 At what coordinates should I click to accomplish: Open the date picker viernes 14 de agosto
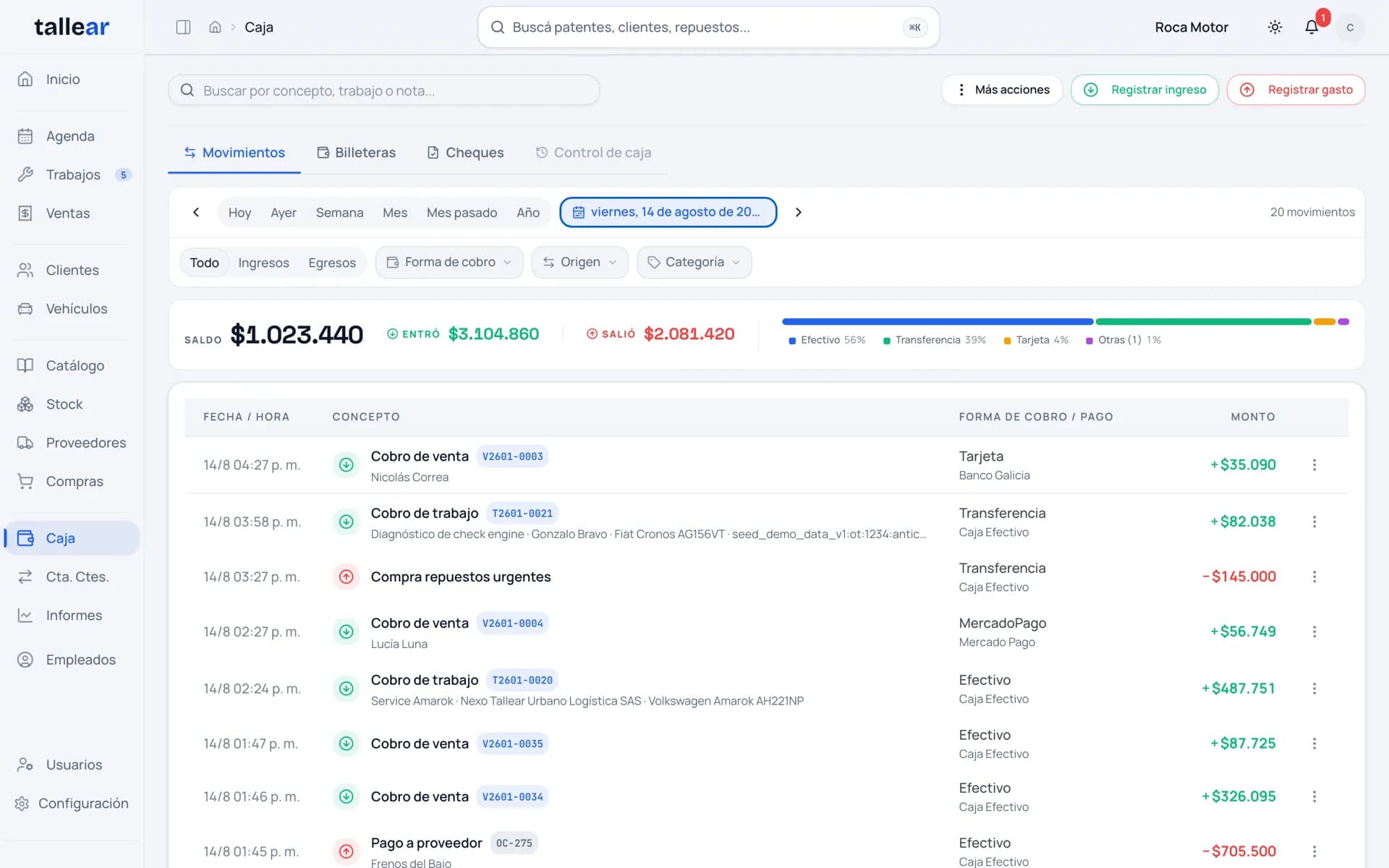pos(668,213)
